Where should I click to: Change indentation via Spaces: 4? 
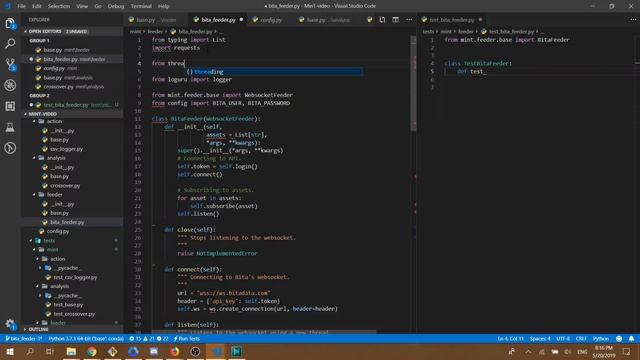540,339
